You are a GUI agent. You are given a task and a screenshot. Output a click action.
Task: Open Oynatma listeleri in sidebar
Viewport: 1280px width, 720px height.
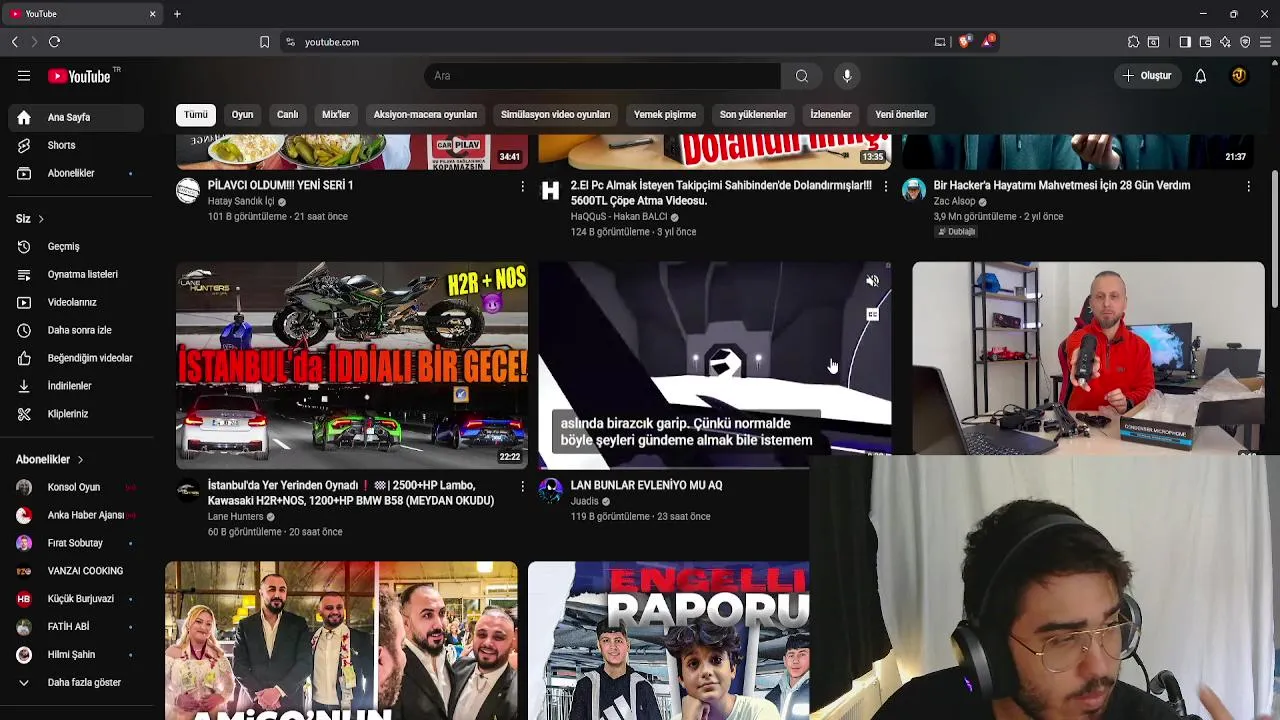tap(75, 274)
